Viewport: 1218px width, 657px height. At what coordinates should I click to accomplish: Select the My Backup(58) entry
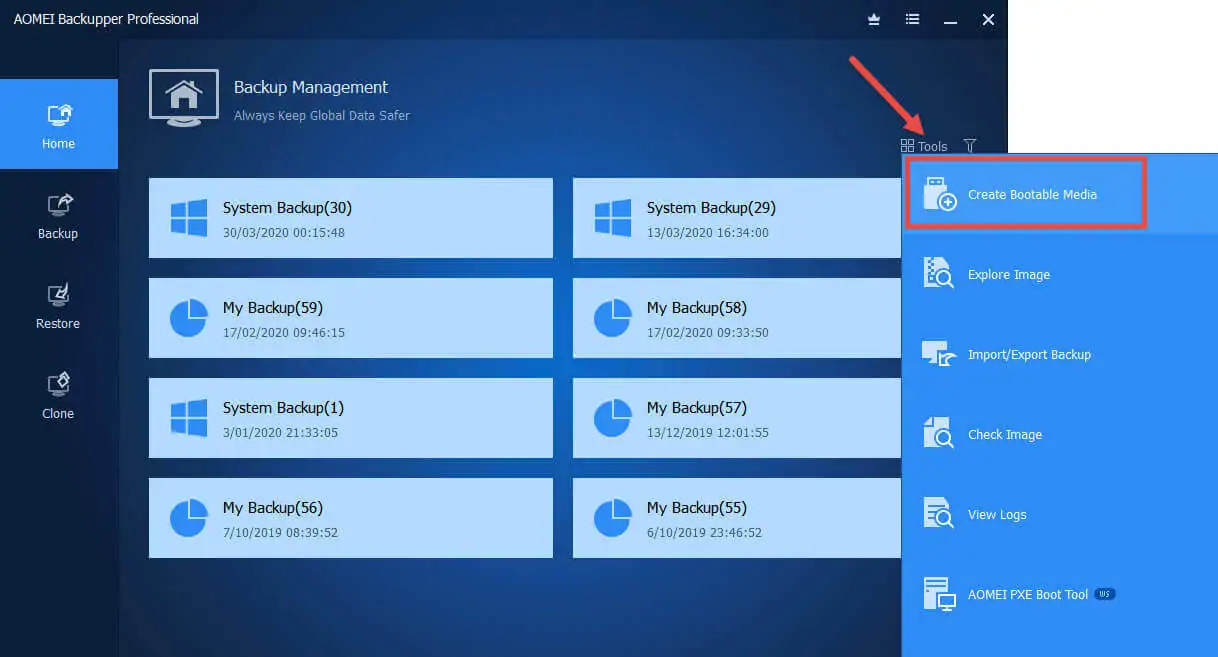tap(736, 318)
